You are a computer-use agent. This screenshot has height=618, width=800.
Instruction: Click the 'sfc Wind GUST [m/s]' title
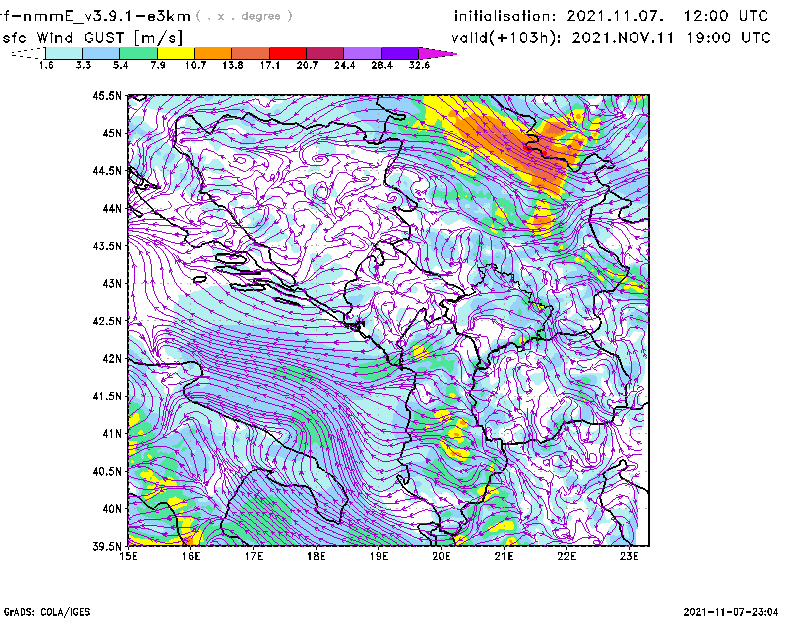pos(92,38)
